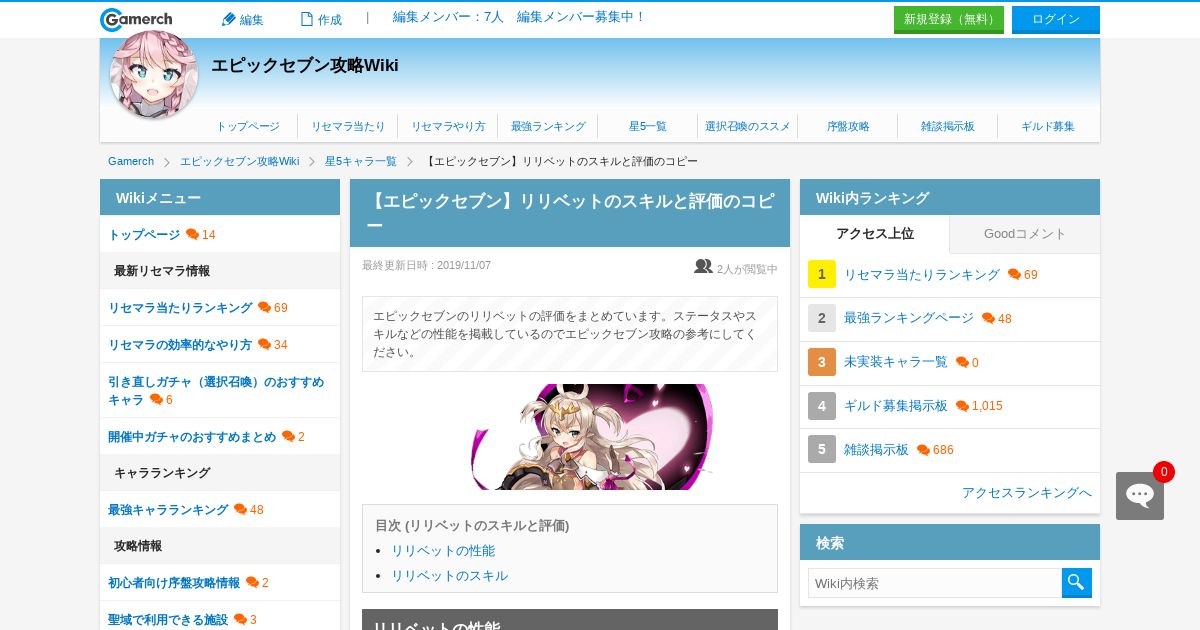This screenshot has height=630, width=1200.
Task: Click the Wiki内検索 input field
Action: (935, 583)
